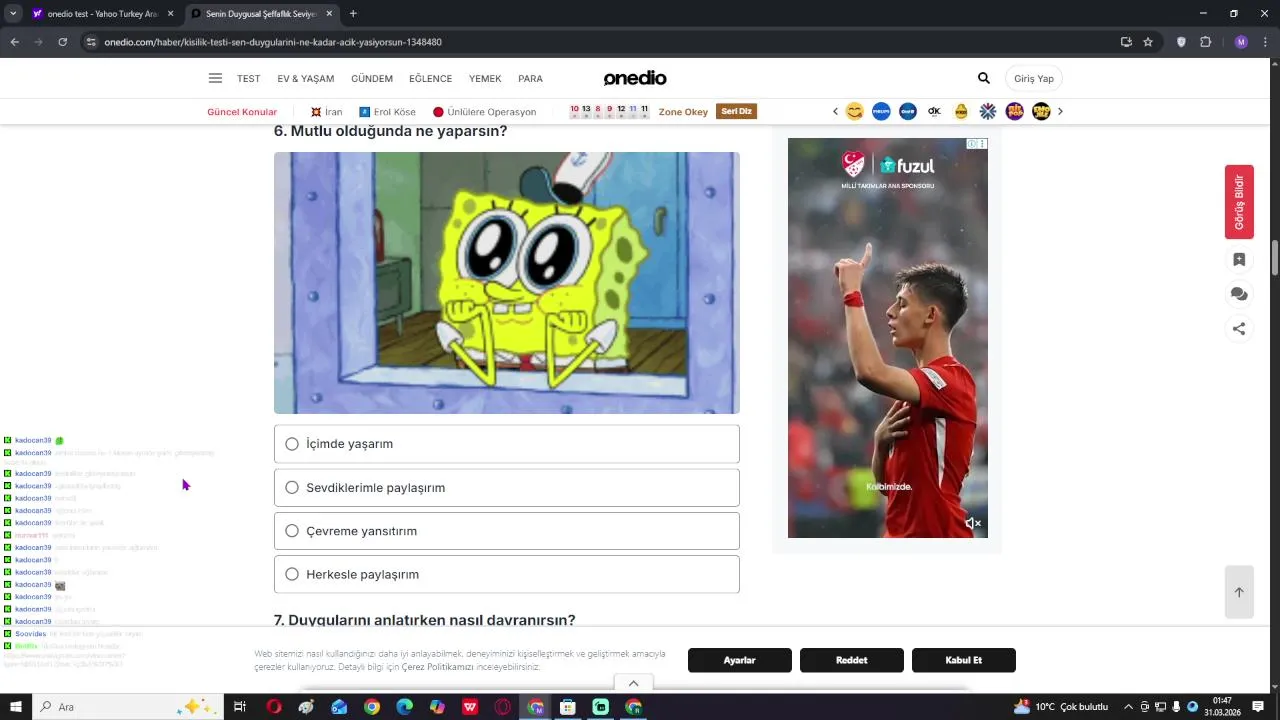
Task: Reject cookies with Reddet
Action: coord(852,660)
